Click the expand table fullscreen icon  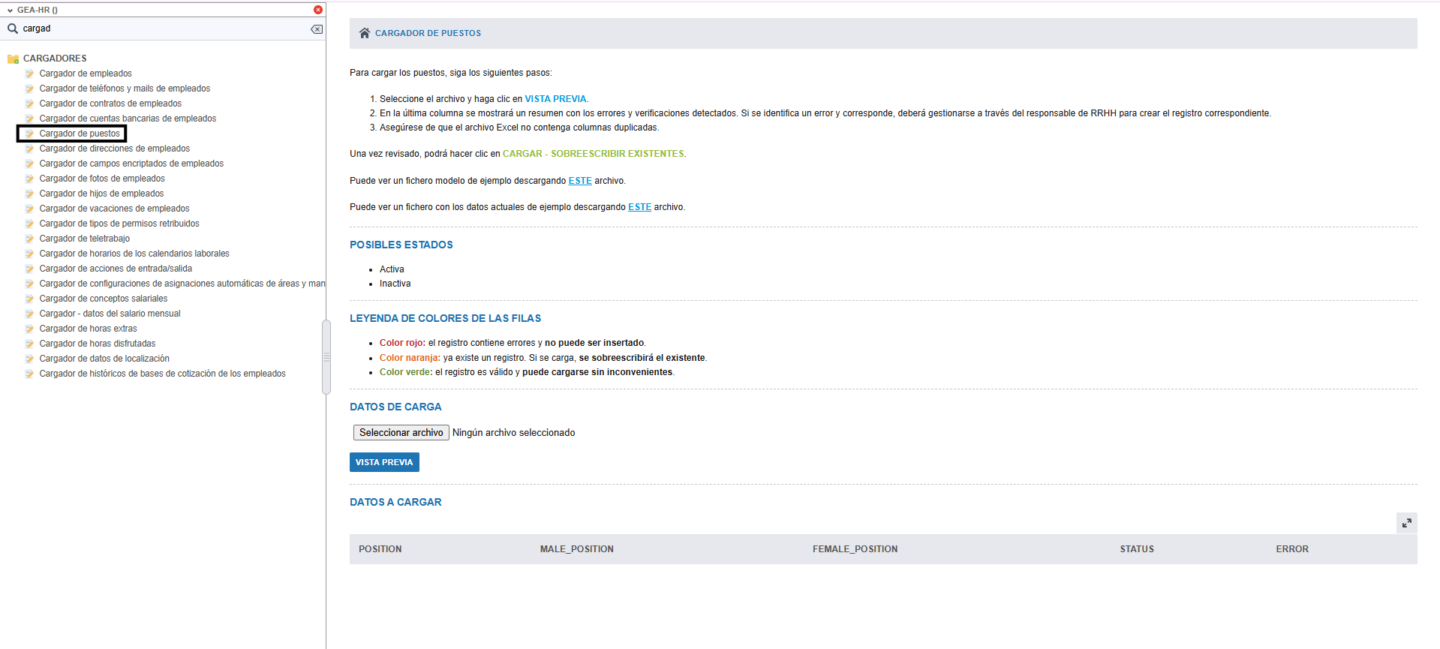[x=1406, y=523]
